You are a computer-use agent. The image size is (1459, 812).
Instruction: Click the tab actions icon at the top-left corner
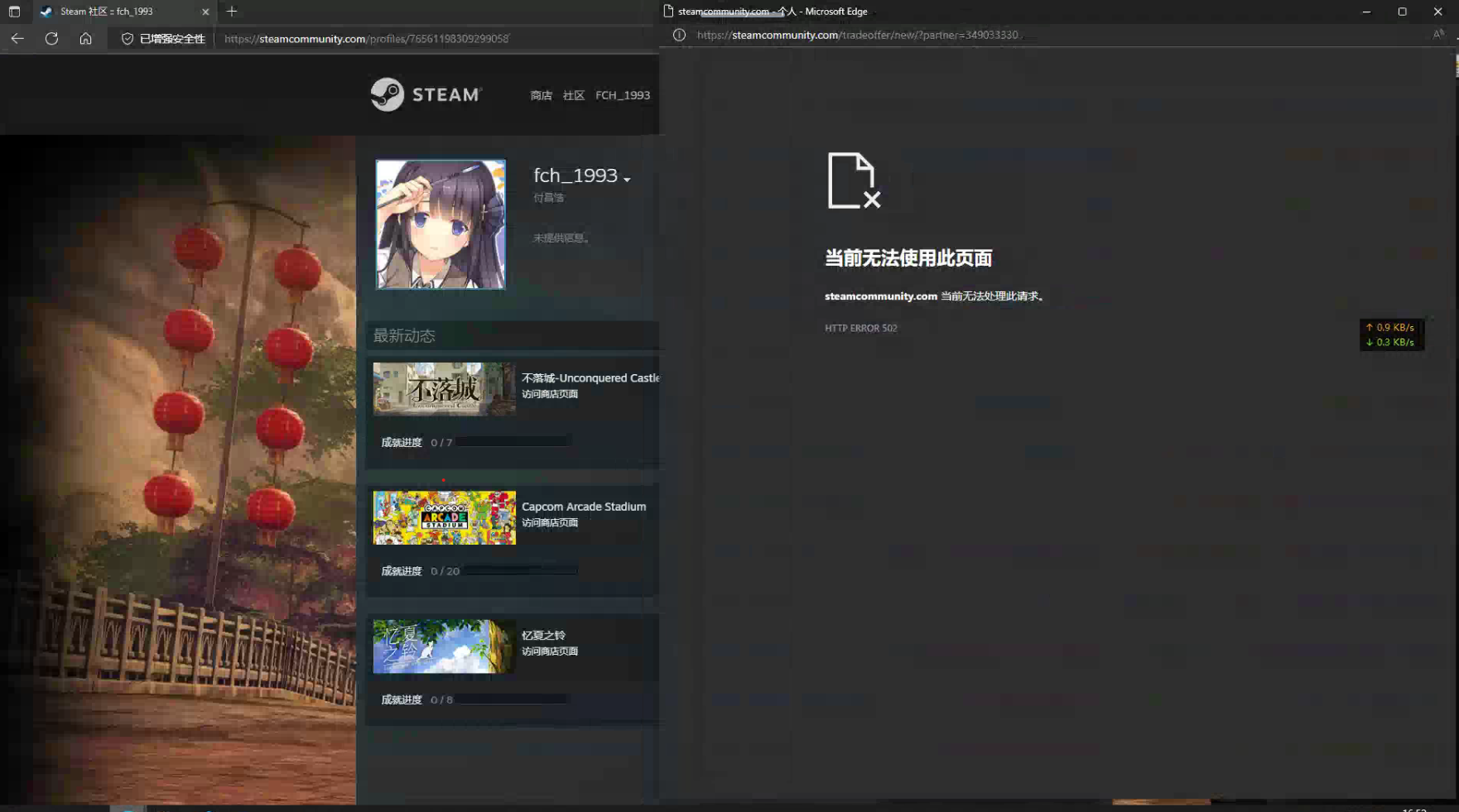pos(14,12)
